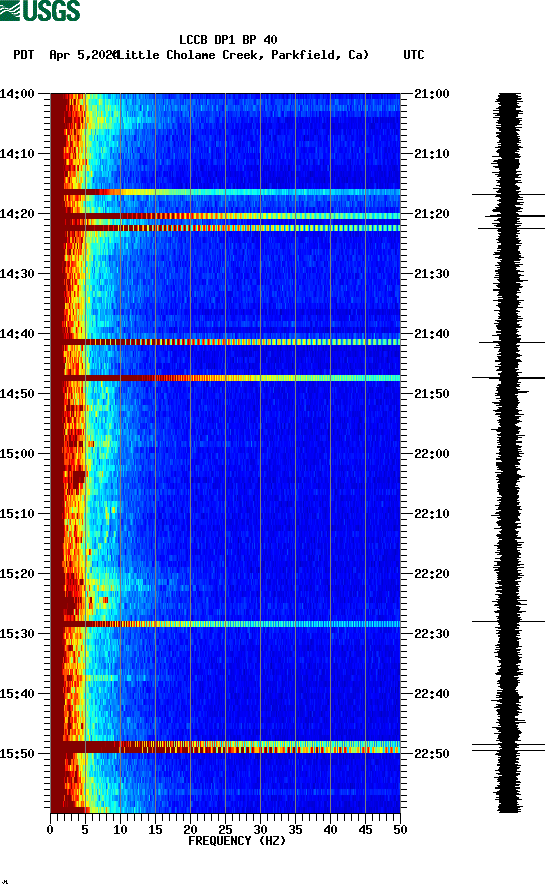Click the '20' frequency axis tick label
The height and width of the screenshot is (893, 552).
point(190,830)
